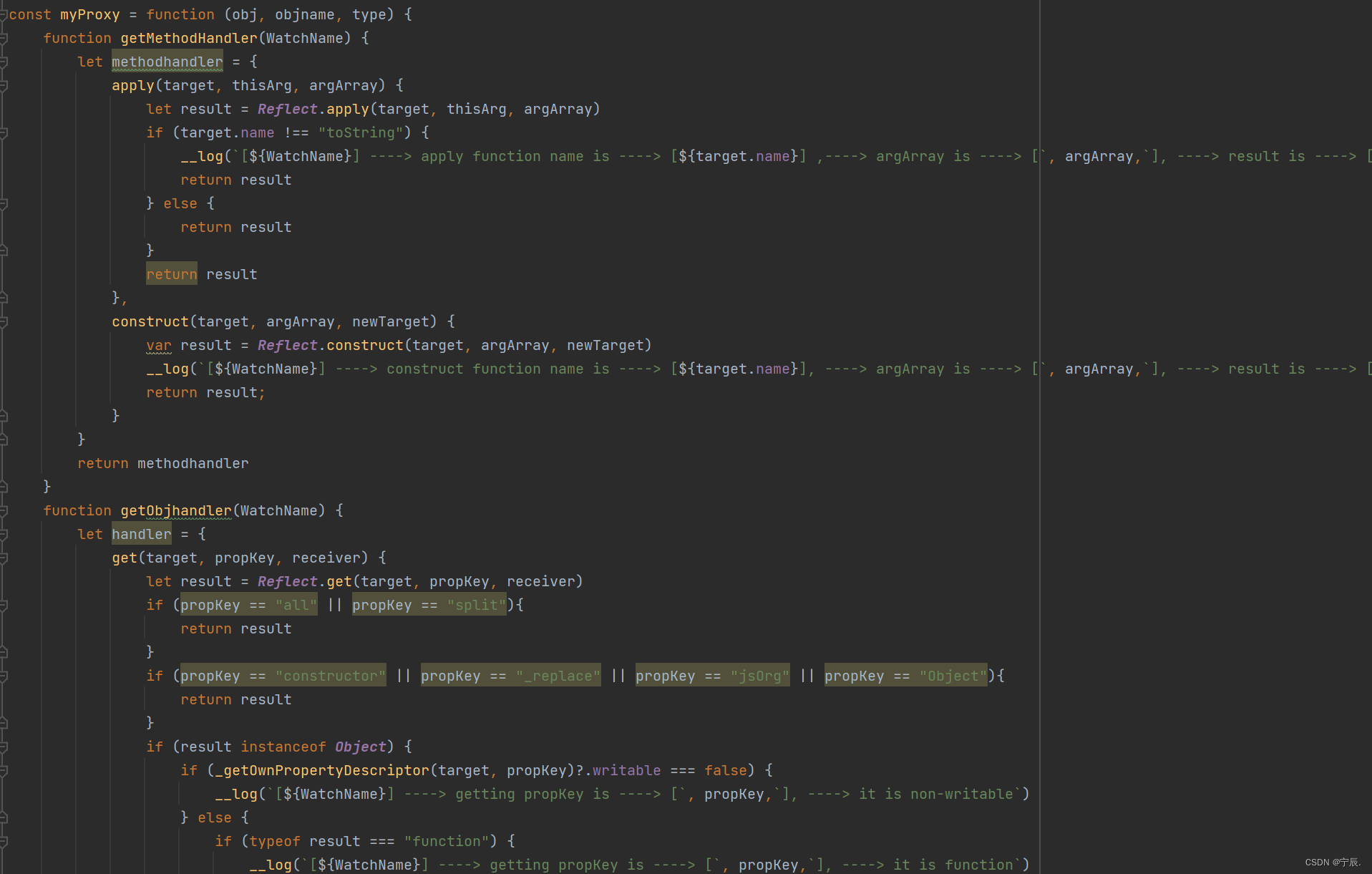Click the instanceof keyword
This screenshot has width=1372, height=874.
coord(283,747)
